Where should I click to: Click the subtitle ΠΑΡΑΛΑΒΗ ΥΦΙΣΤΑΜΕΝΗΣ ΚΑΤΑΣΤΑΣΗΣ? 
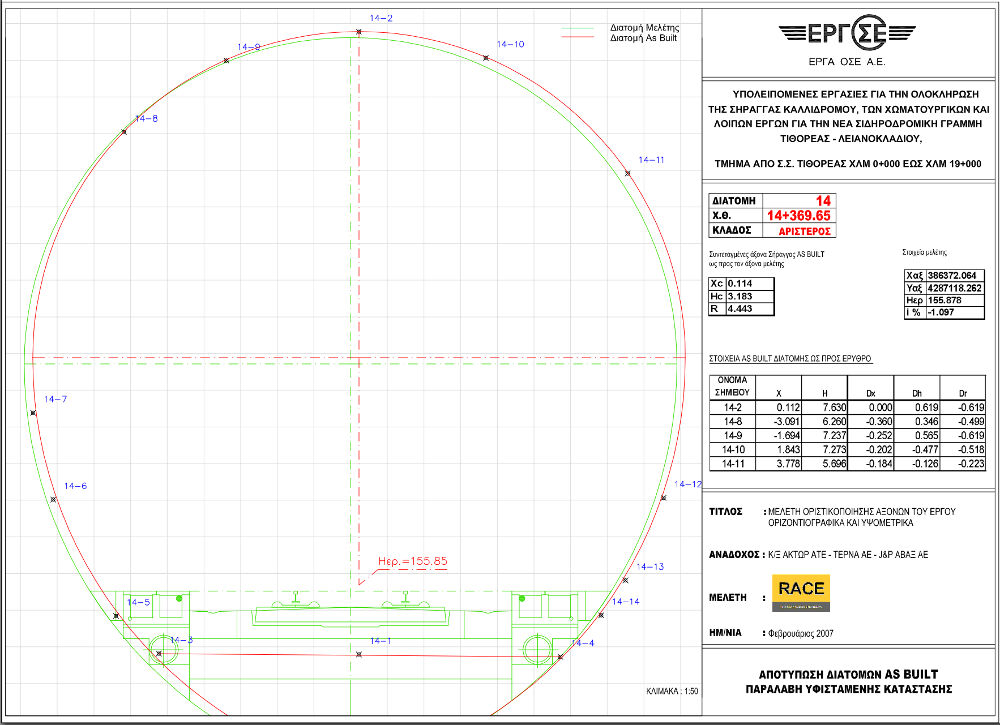(x=848, y=689)
